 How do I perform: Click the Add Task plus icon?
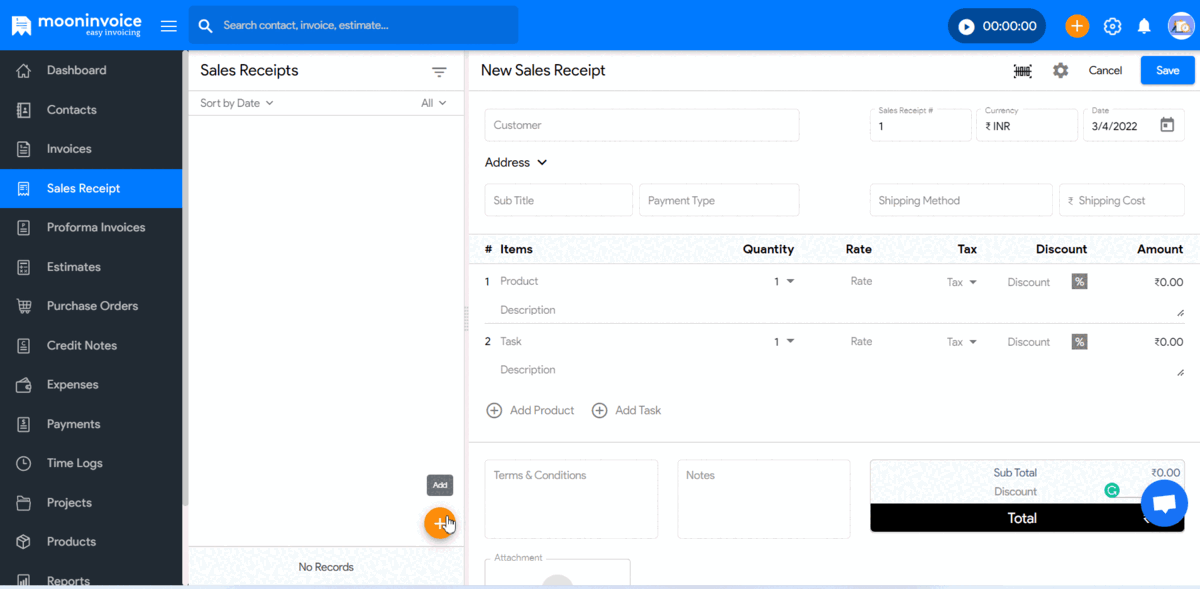(600, 410)
